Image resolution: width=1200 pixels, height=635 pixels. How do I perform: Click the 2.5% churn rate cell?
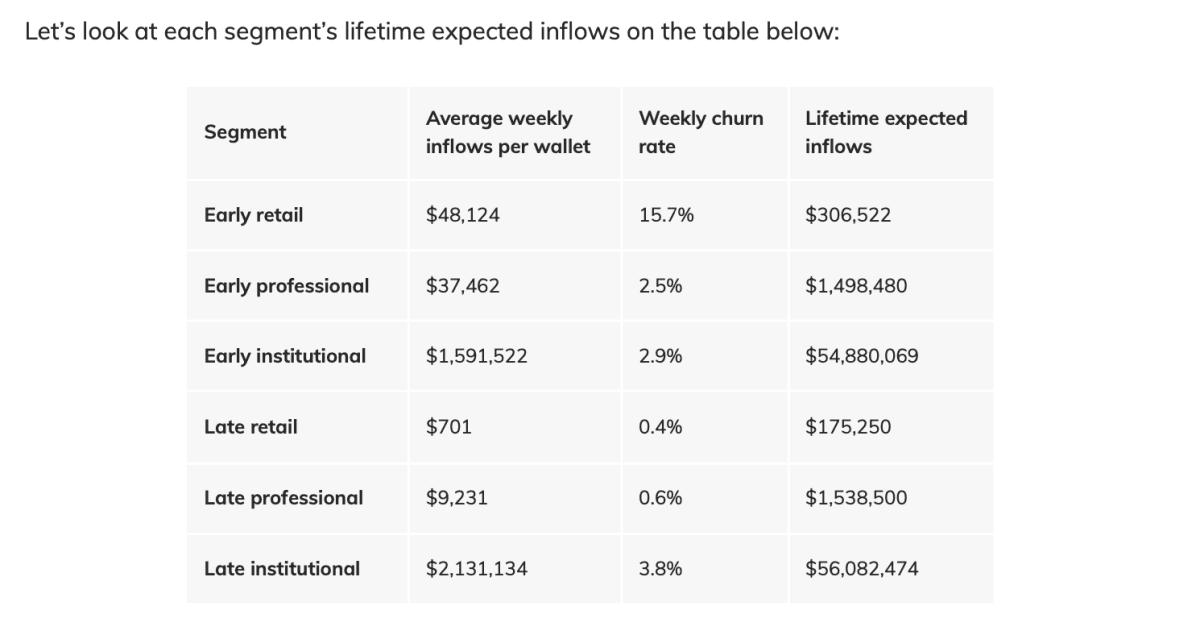coord(660,286)
